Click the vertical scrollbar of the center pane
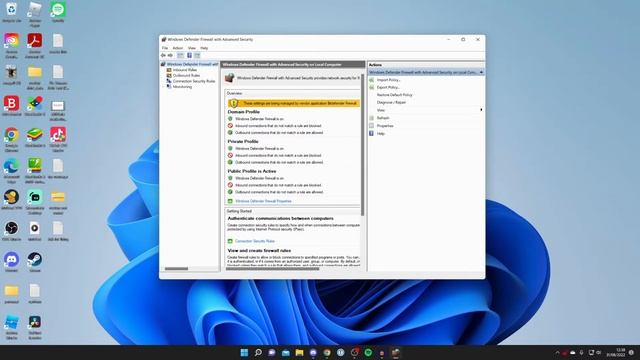640x360 pixels. tap(362, 144)
